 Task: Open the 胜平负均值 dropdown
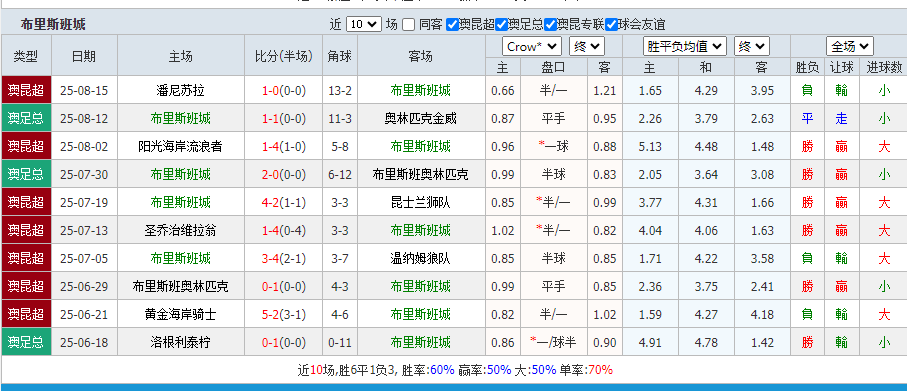click(x=685, y=46)
